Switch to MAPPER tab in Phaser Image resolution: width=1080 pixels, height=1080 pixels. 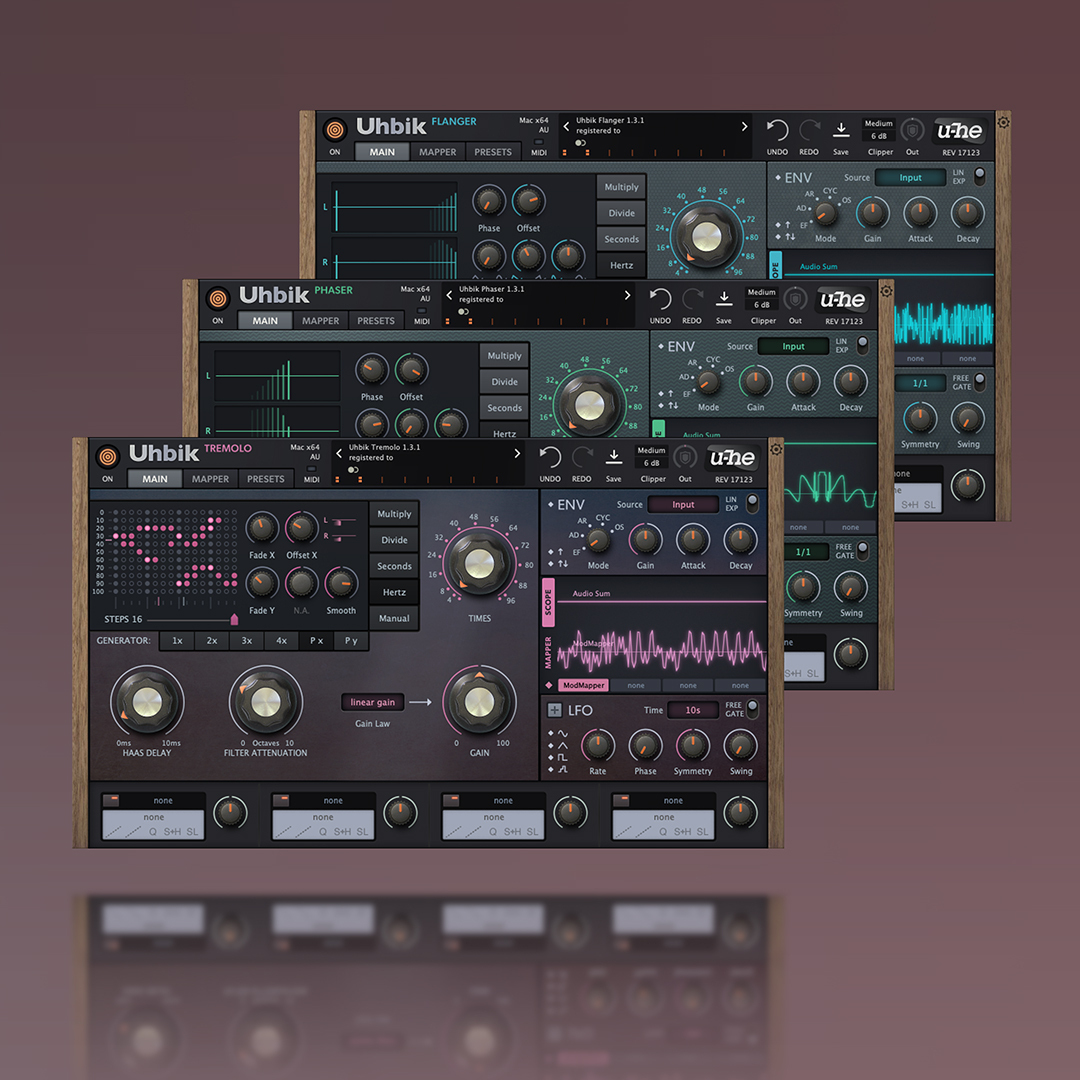click(320, 320)
